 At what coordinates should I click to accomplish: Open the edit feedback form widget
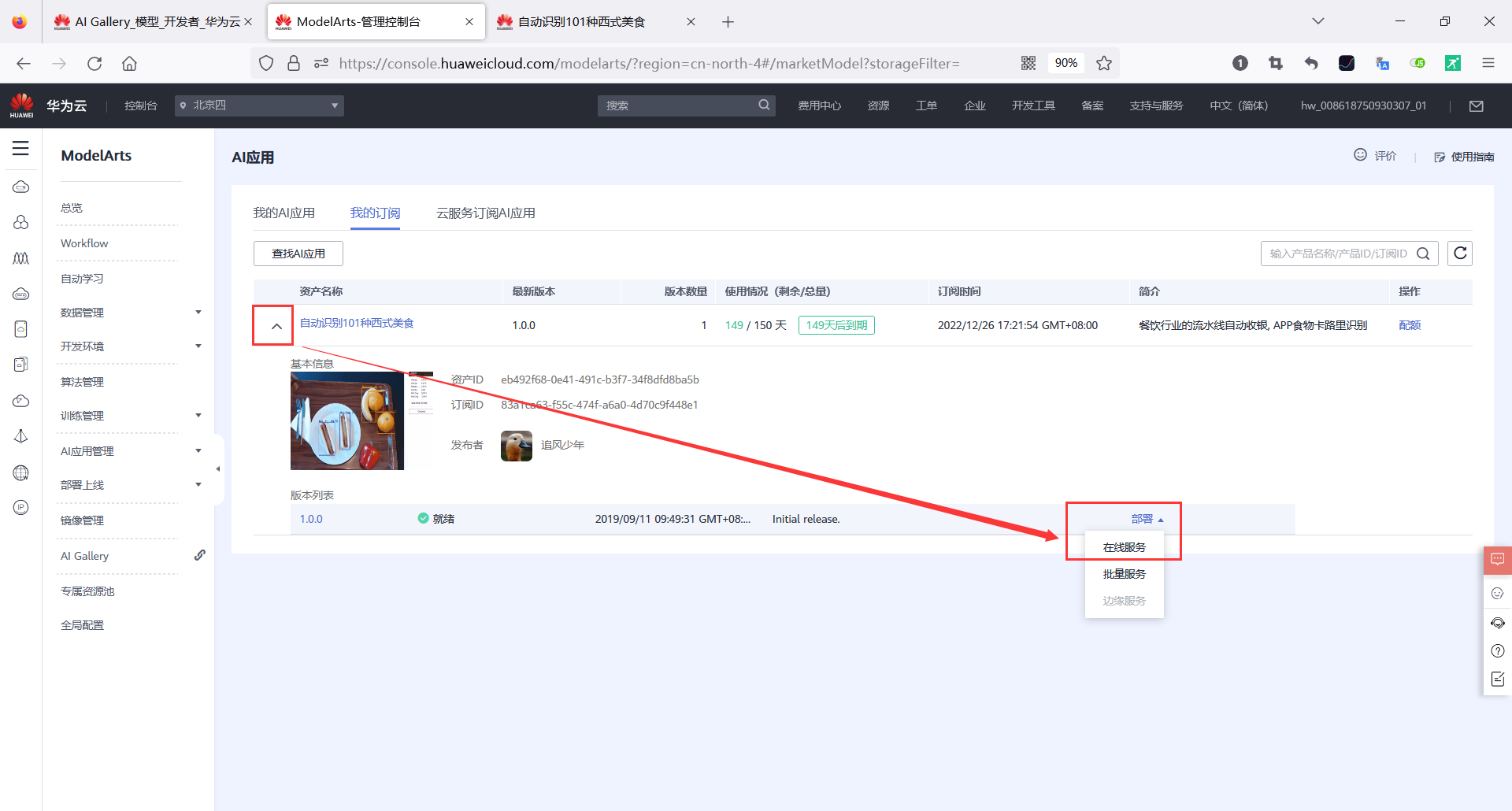(x=1498, y=679)
